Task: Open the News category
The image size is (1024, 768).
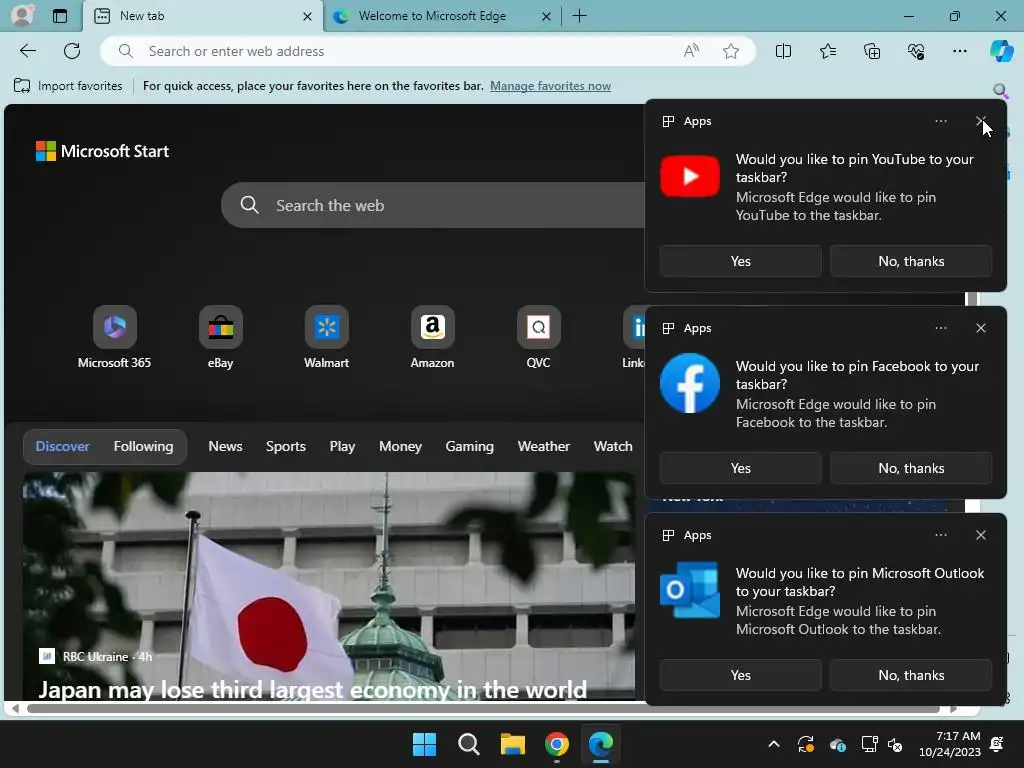Action: click(225, 446)
